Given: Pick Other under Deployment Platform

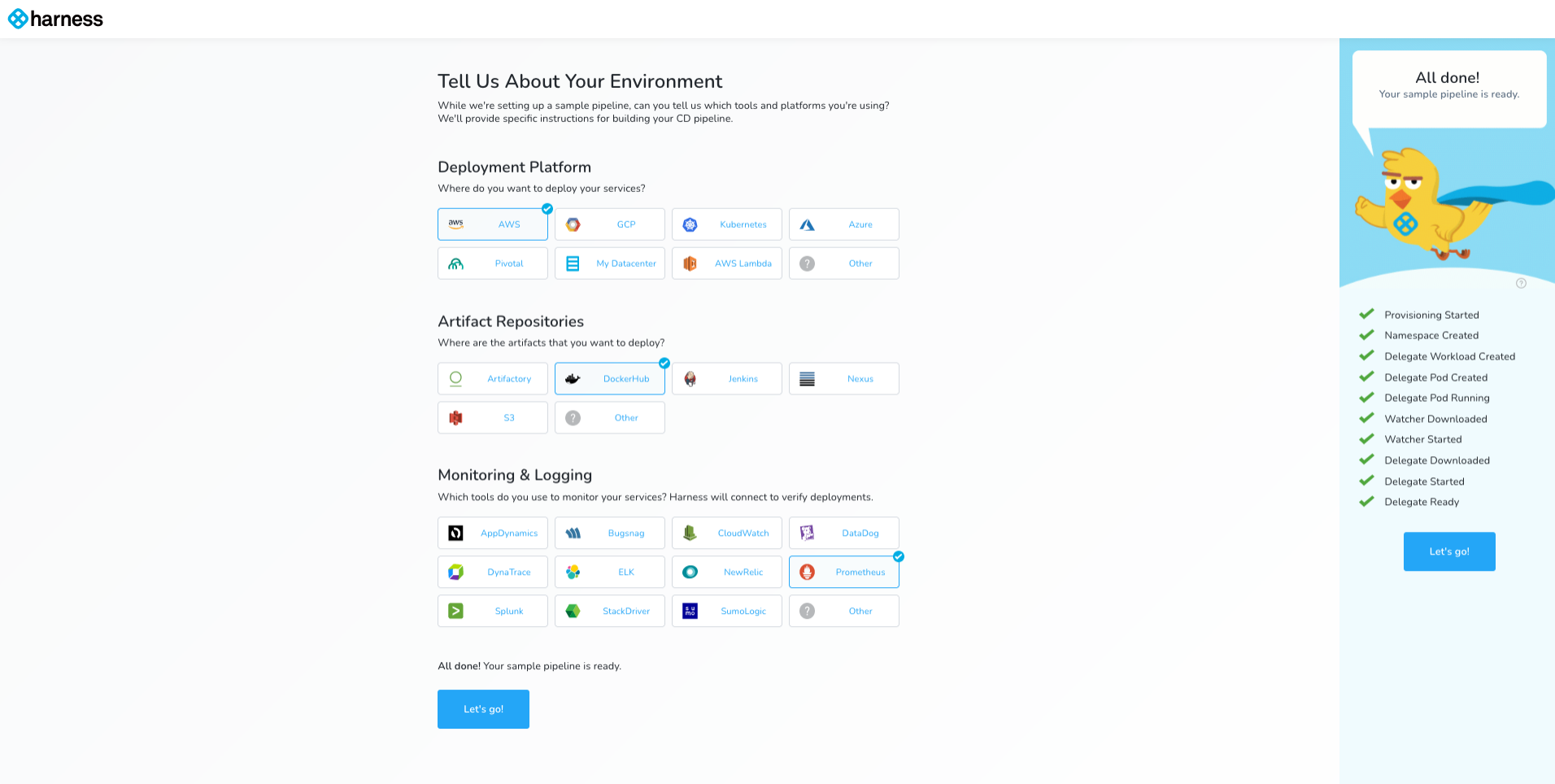Looking at the screenshot, I should coord(844,264).
